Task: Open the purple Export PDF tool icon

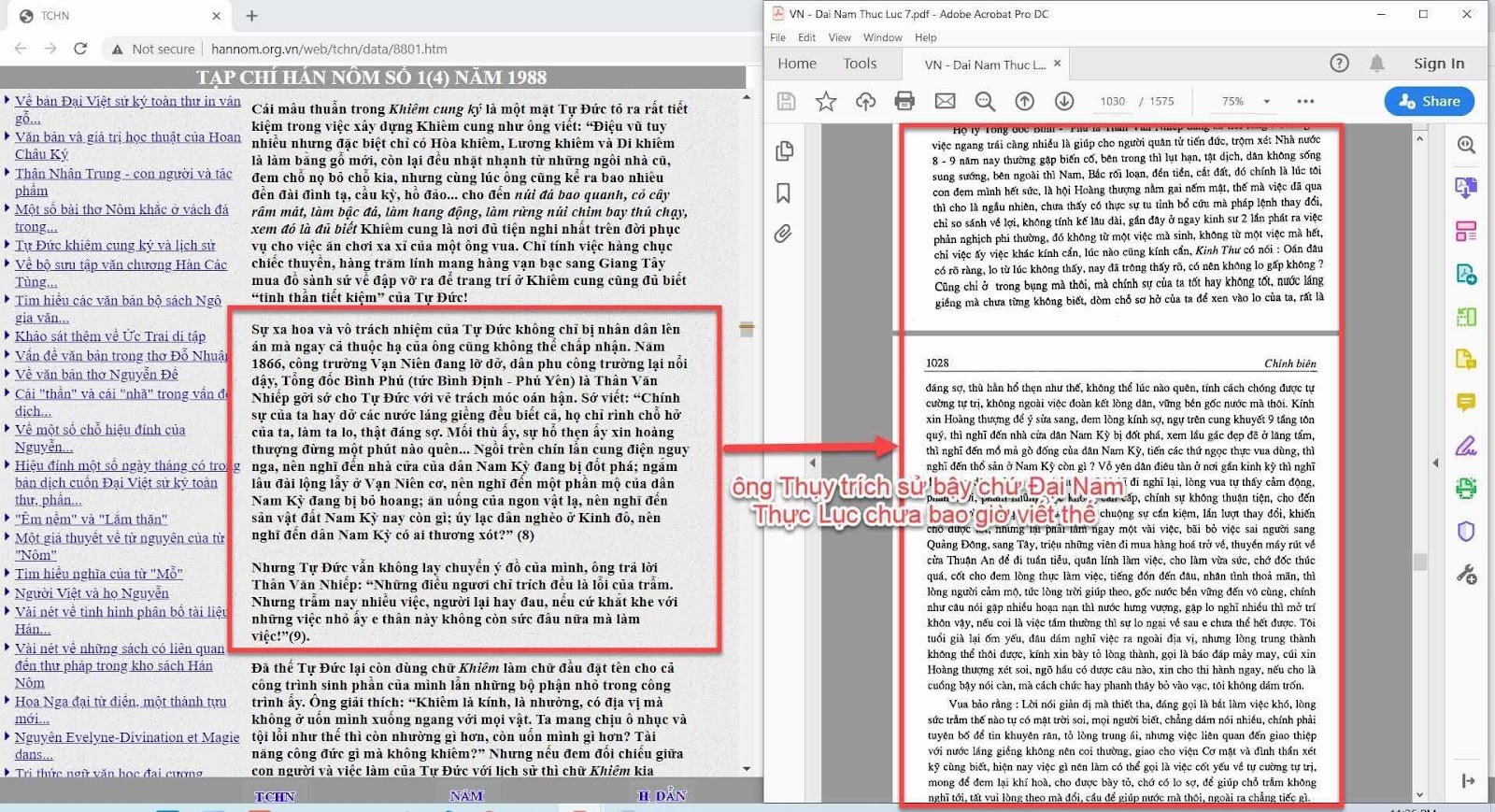Action: [1466, 188]
